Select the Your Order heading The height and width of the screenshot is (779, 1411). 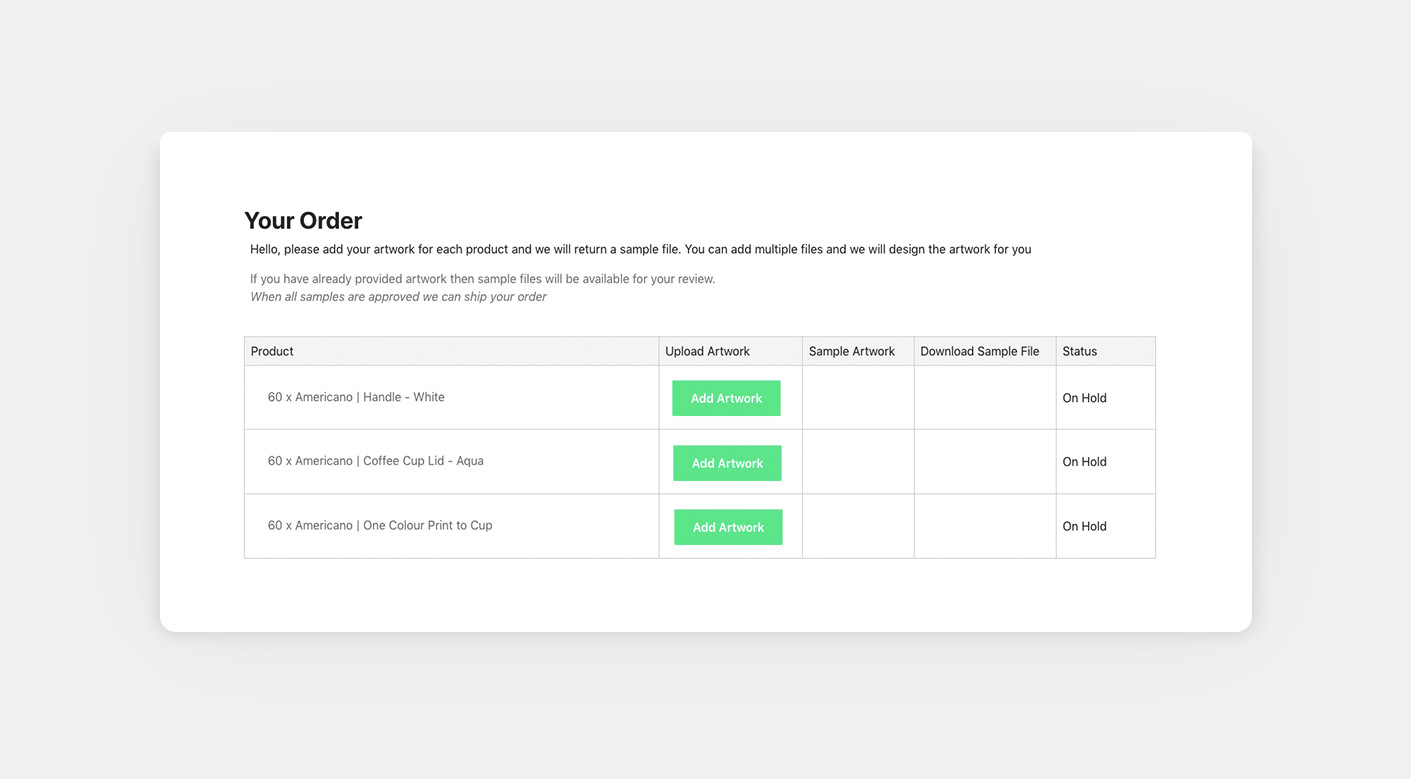303,220
